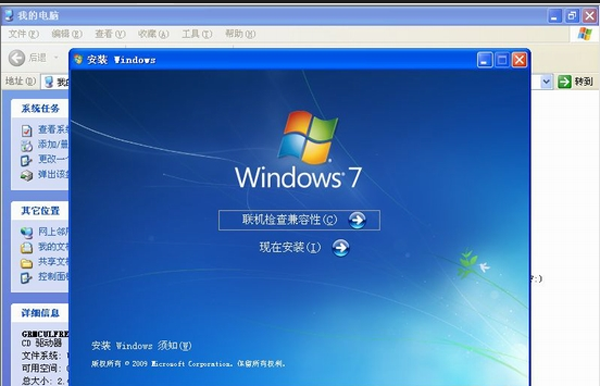
Task: Click the 安装 Windows title bar icon
Action: tap(78, 59)
